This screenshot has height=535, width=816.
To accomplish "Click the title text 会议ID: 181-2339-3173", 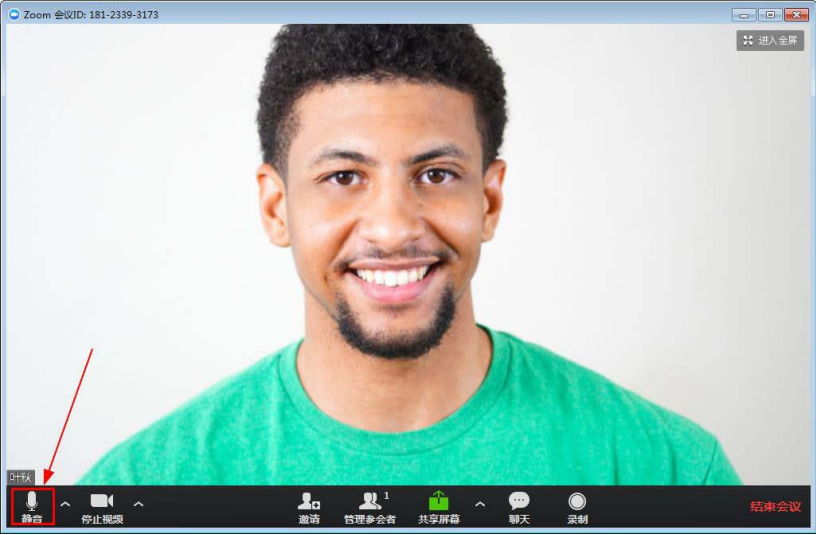I will [106, 15].
